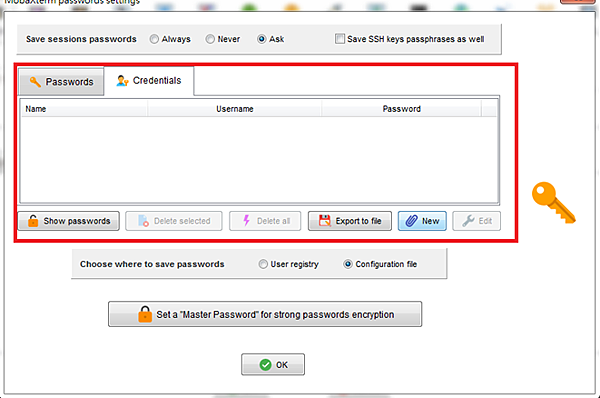Screen dimensions: 600x398
Task: Click the padlock icon on Master Password button
Action: 145,314
